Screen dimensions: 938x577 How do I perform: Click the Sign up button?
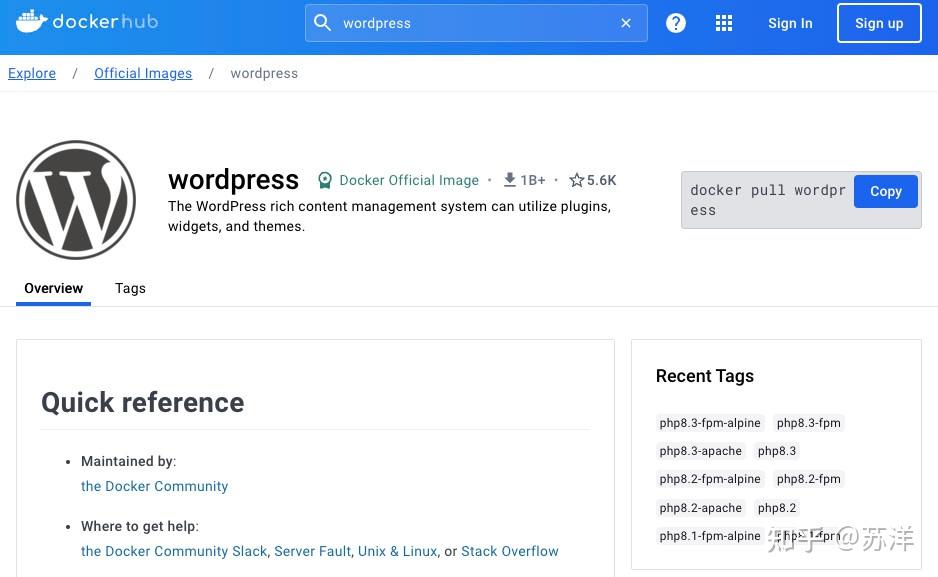point(878,23)
